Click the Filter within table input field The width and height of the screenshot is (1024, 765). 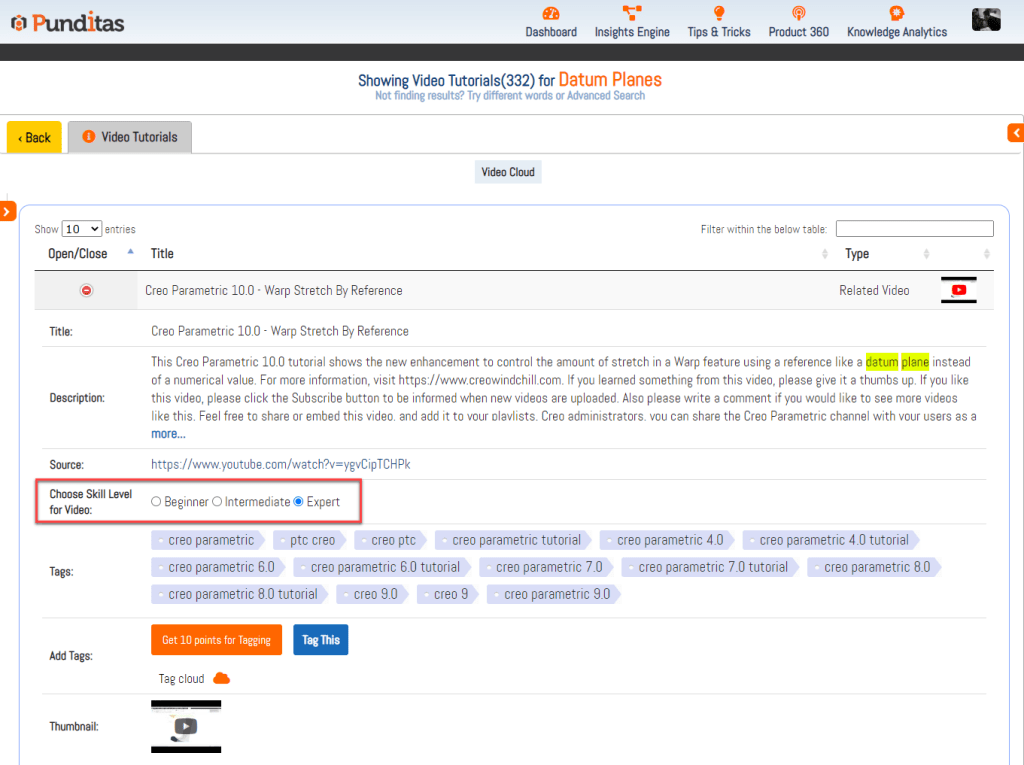pyautogui.click(x=914, y=229)
